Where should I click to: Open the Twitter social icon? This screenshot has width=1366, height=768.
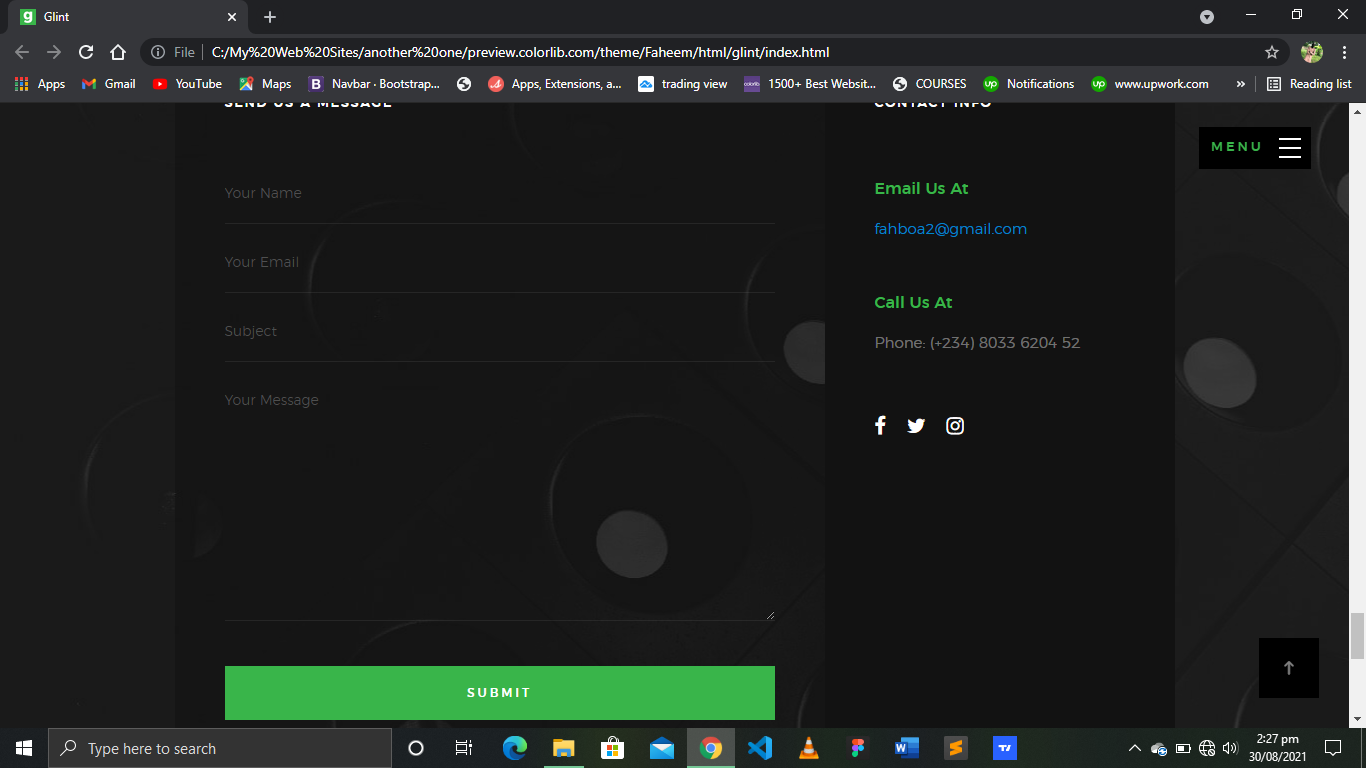(x=916, y=426)
